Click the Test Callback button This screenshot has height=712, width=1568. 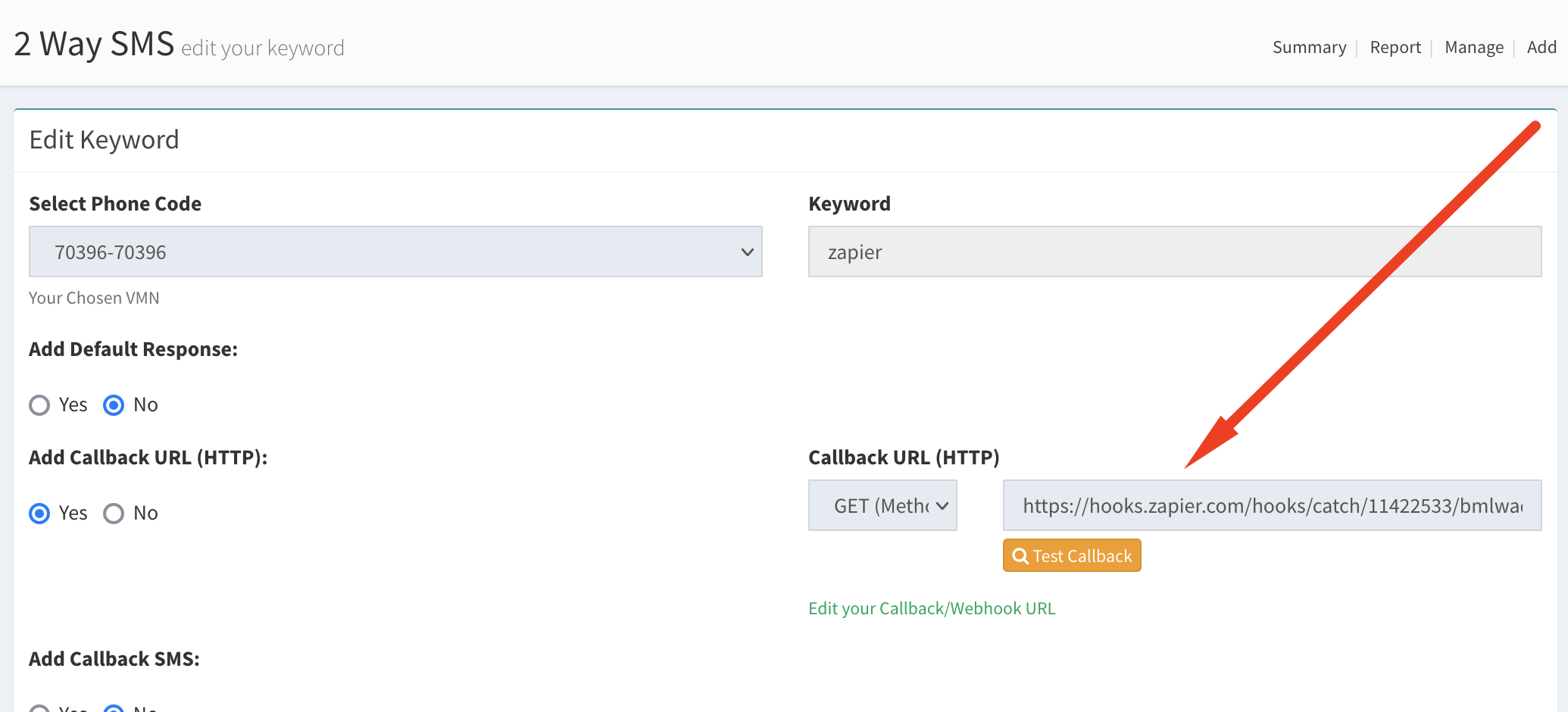point(1072,555)
